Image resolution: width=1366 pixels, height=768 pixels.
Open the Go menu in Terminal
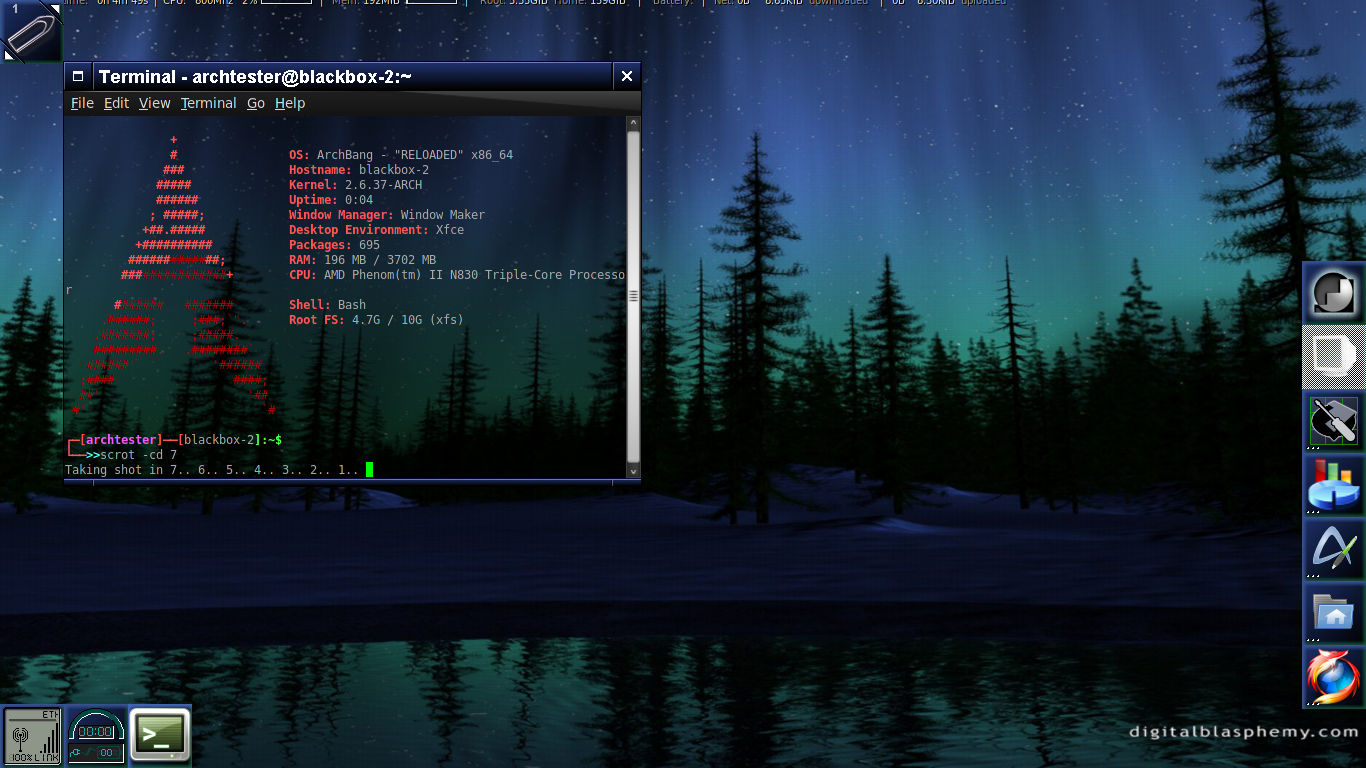tap(256, 103)
